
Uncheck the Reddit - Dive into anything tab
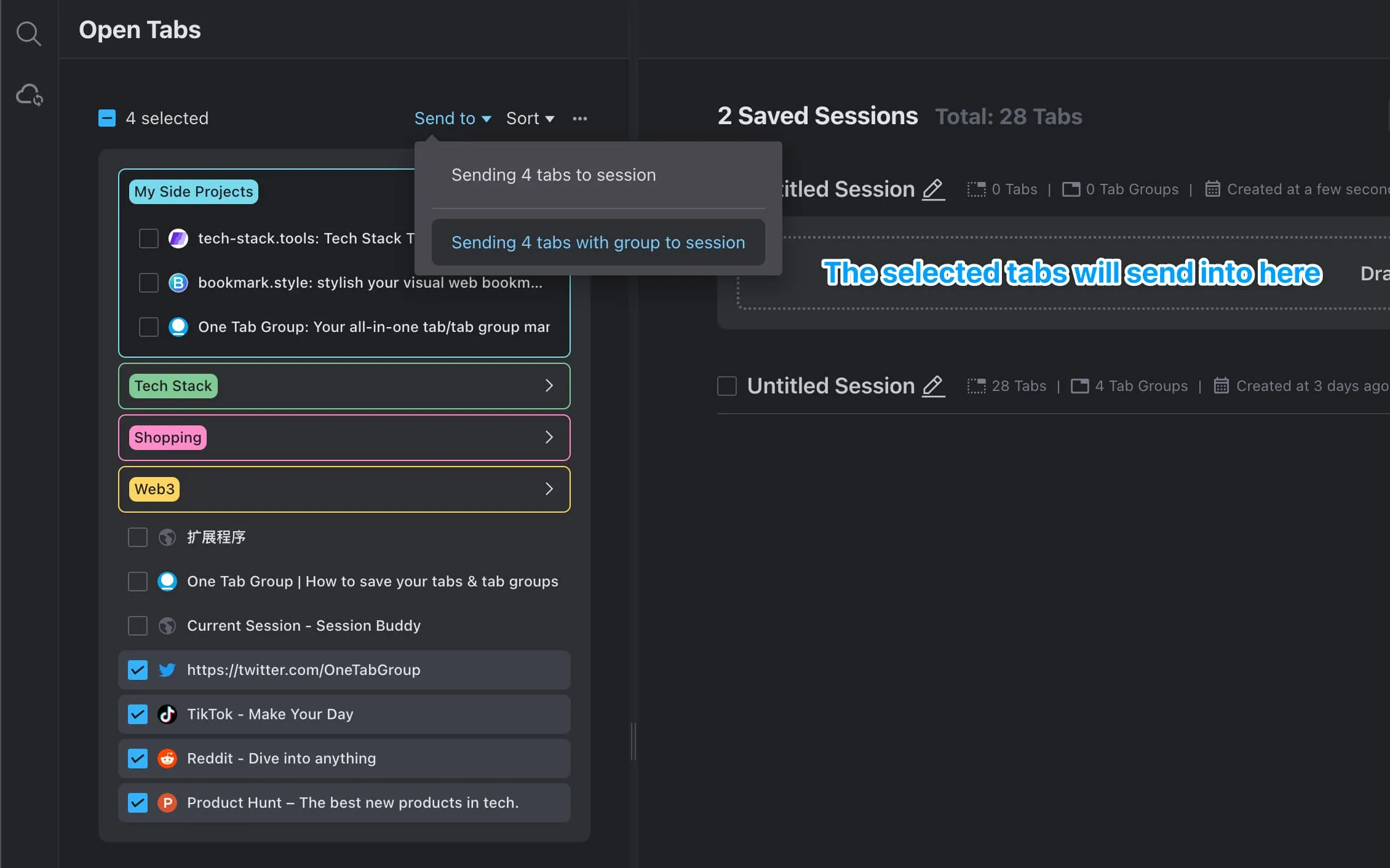[x=137, y=758]
